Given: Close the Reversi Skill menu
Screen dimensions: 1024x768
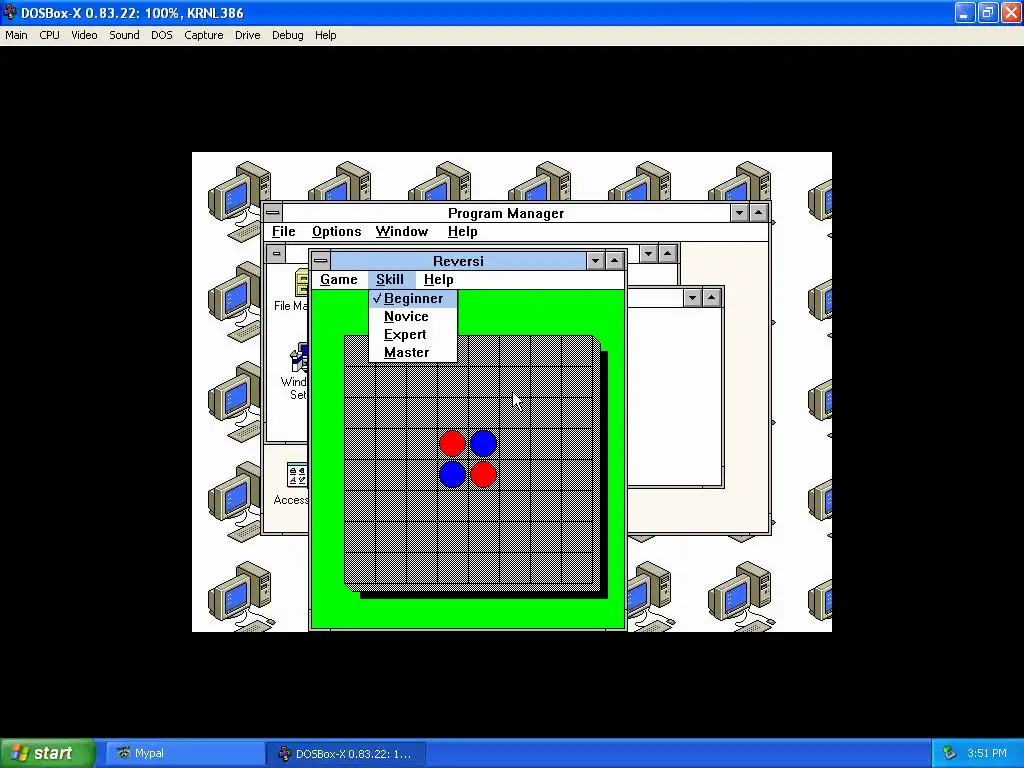Looking at the screenshot, I should [390, 280].
